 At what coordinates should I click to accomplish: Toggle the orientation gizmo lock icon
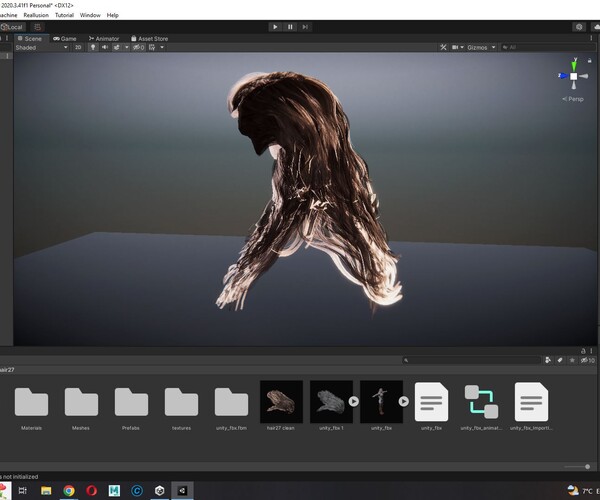pyautogui.click(x=590, y=60)
